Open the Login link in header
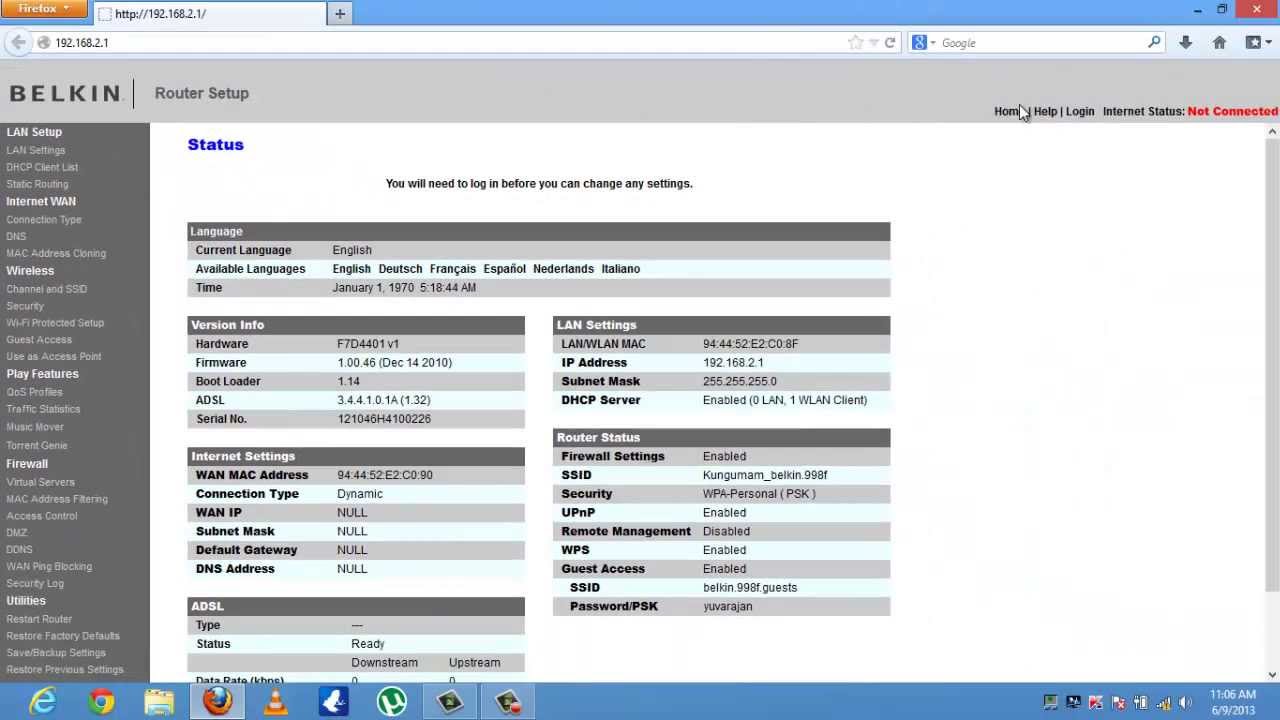Screen dimensions: 1280x720 1080,112
